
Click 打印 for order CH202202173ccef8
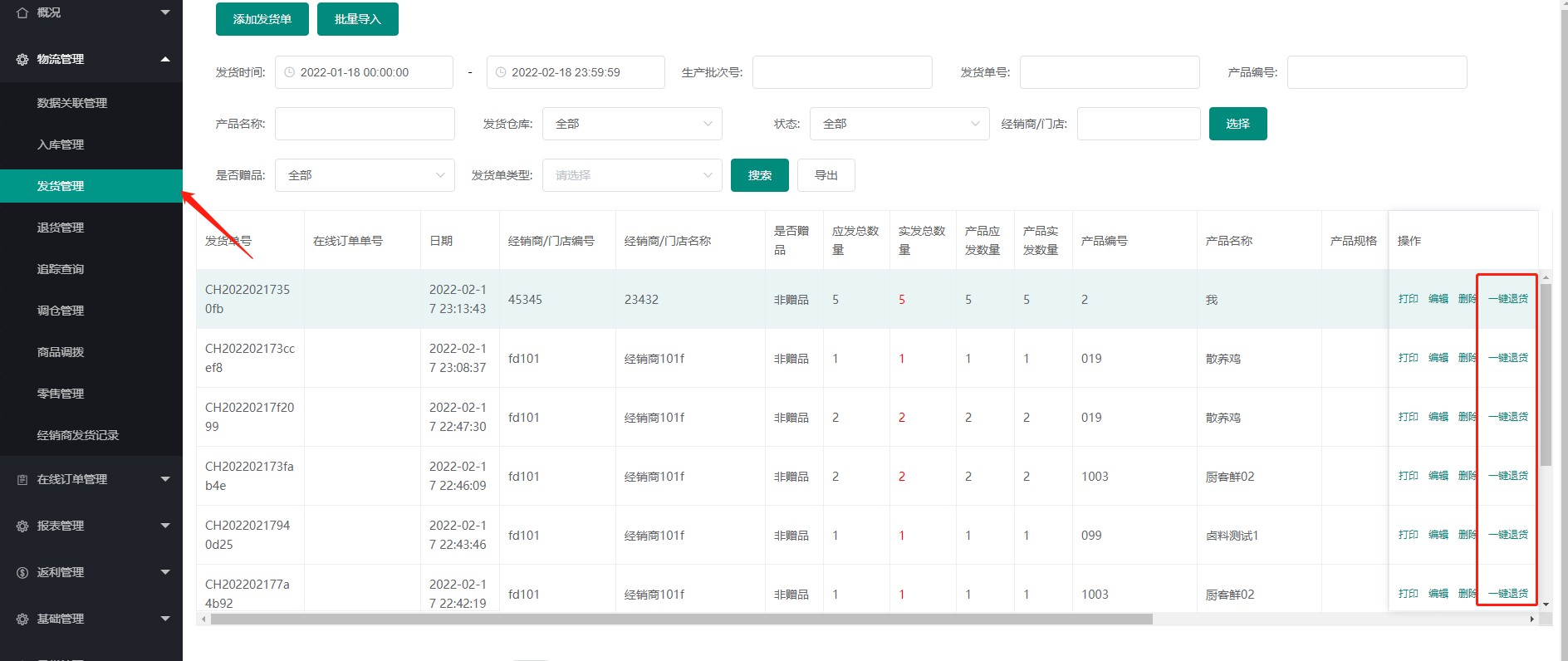(1409, 358)
